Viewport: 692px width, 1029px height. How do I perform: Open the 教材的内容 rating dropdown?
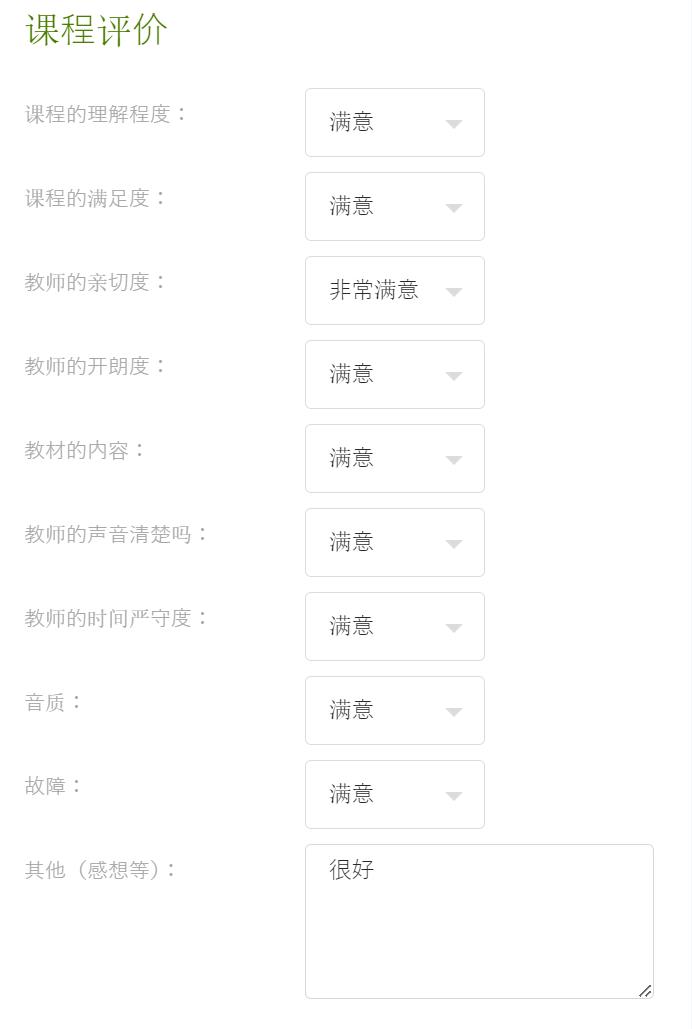[x=394, y=458]
